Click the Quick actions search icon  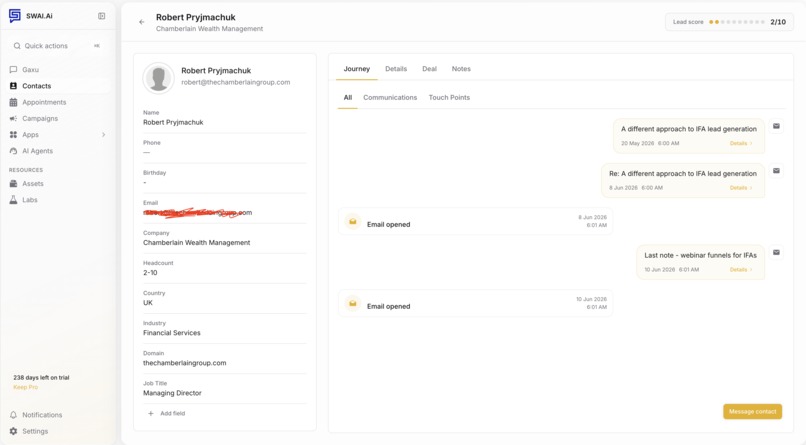[17, 46]
